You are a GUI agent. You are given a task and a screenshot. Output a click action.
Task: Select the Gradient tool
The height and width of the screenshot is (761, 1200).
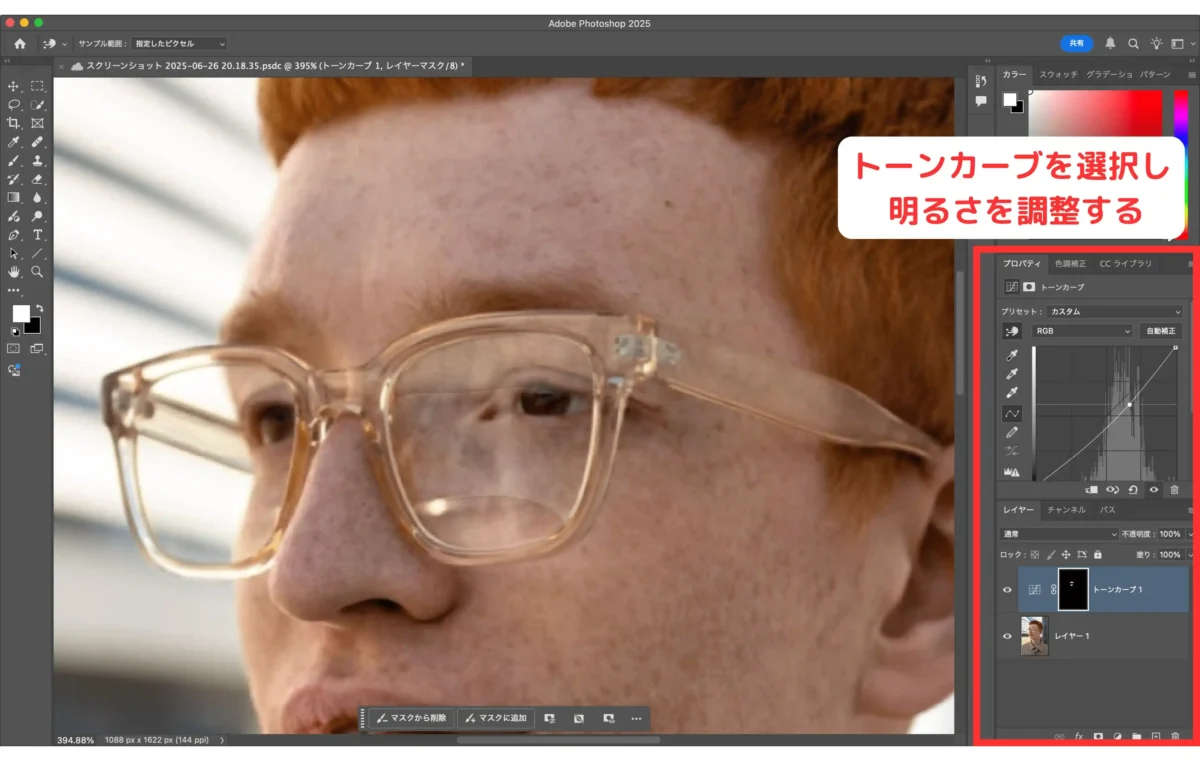pyautogui.click(x=14, y=198)
